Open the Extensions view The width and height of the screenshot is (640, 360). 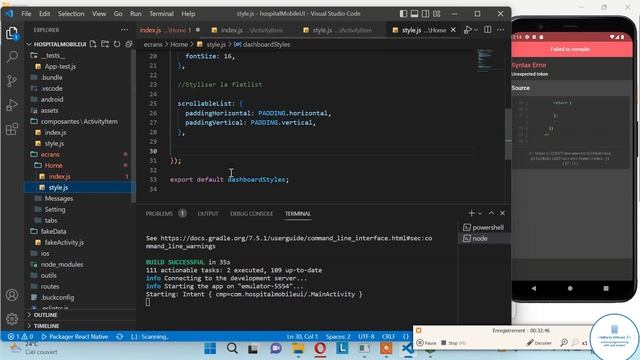click(12, 129)
